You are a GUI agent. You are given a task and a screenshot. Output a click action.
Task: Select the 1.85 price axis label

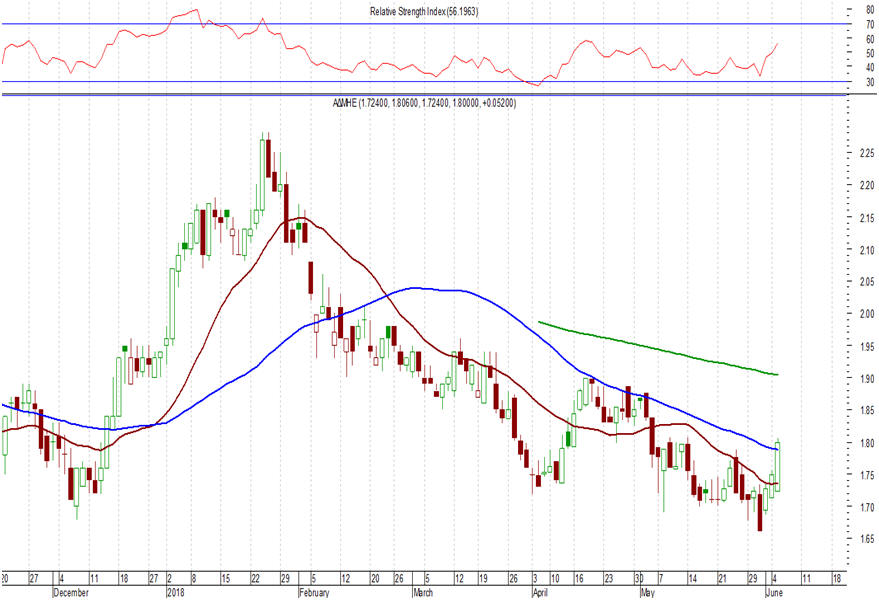pyautogui.click(x=867, y=411)
